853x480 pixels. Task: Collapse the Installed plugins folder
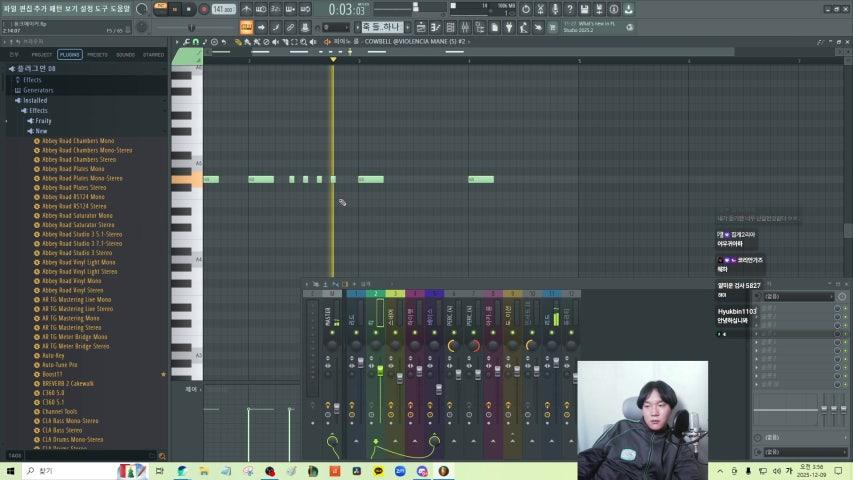click(x=35, y=100)
